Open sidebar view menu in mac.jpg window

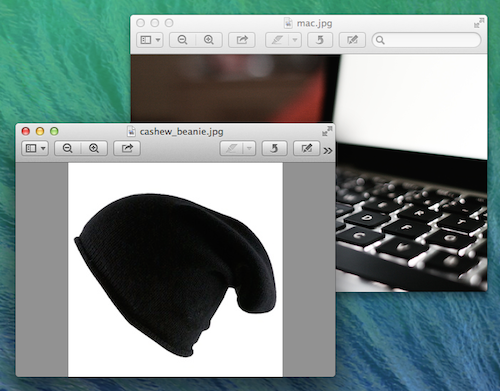tap(150, 40)
